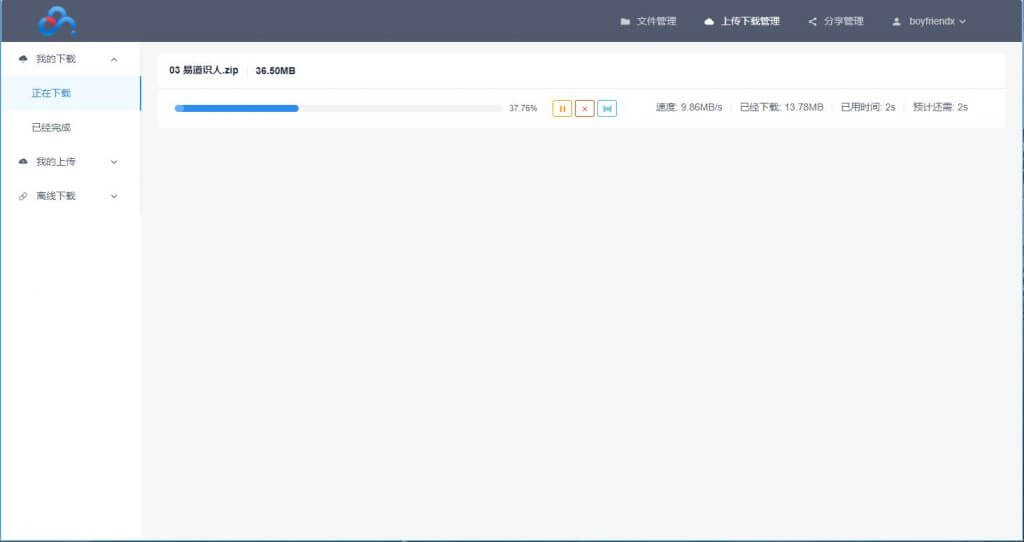This screenshot has width=1024, height=542.
Task: Expand the 离线下载 sidebar section
Action: [x=114, y=196]
